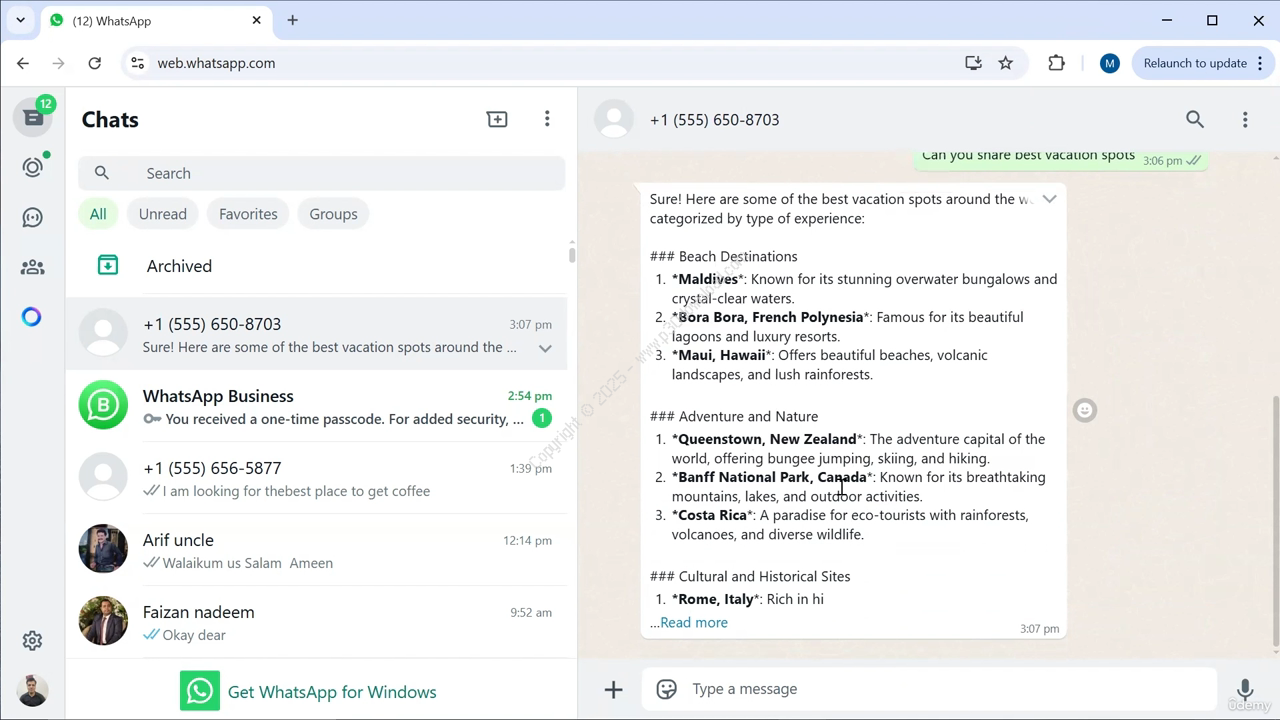Open your profile photo in sidebar
Image resolution: width=1280 pixels, height=720 pixels.
coord(33,690)
